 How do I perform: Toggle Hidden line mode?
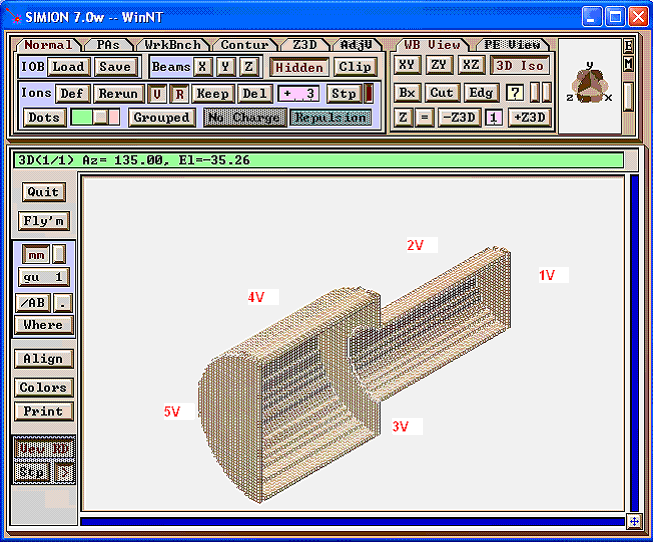click(x=299, y=67)
